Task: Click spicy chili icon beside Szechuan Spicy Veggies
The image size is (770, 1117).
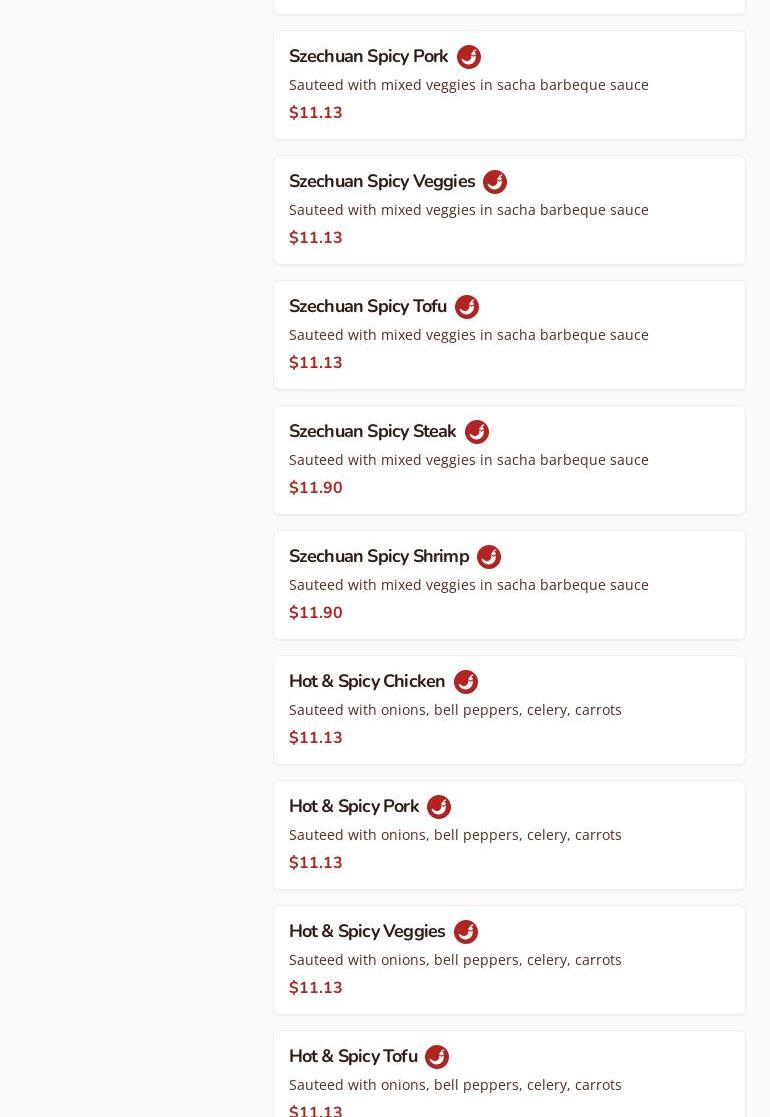Action: pos(495,182)
